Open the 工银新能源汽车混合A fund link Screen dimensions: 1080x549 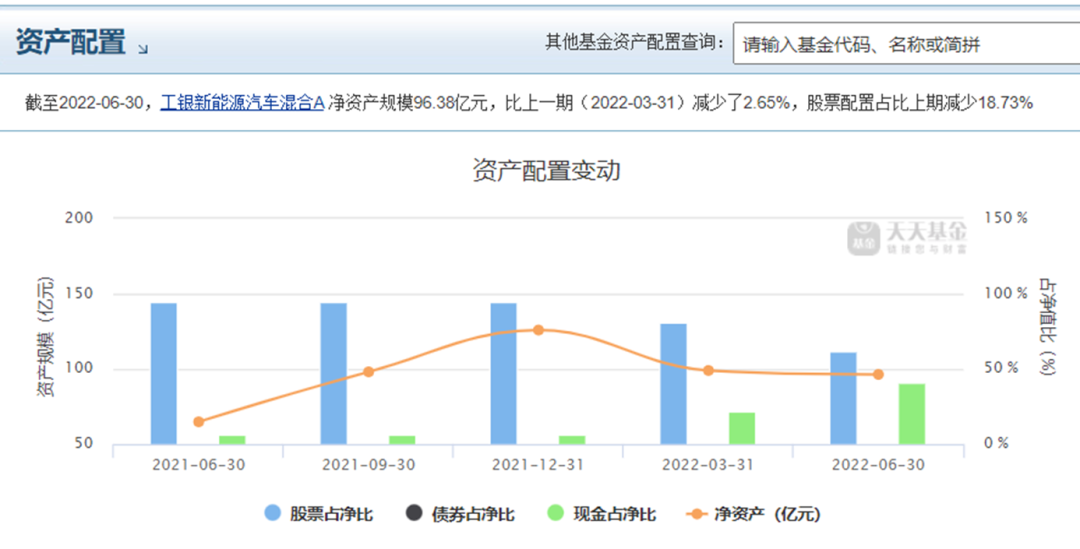[242, 104]
